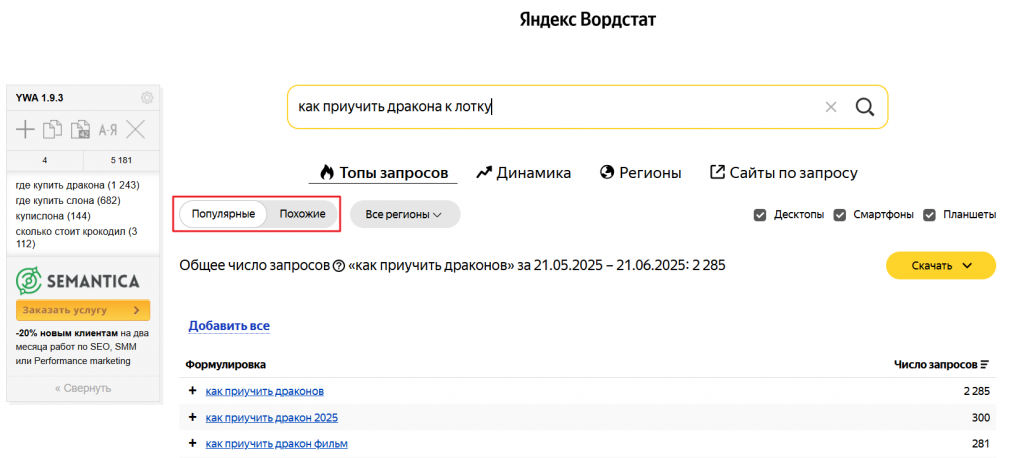
Task: Select 'сколько стоит крокодил' in YWA list
Action: [76, 238]
